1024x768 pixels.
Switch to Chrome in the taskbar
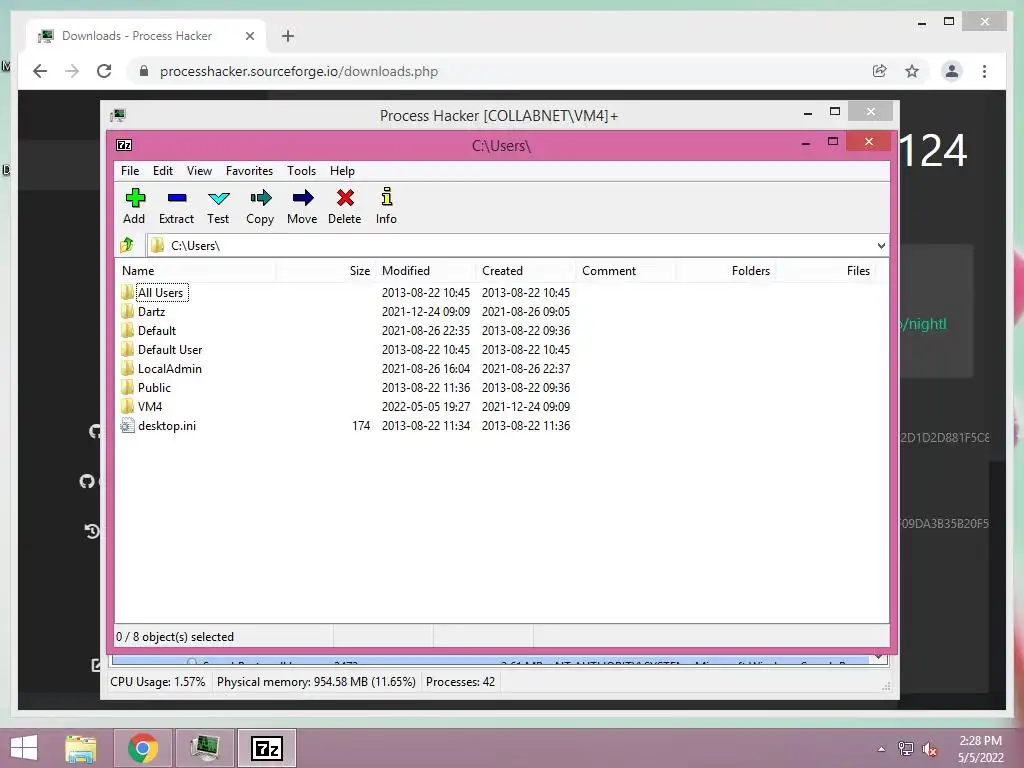pos(142,748)
